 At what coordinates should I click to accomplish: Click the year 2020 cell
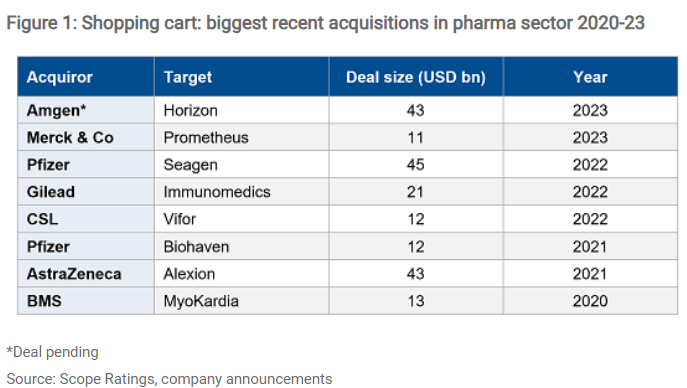point(590,301)
